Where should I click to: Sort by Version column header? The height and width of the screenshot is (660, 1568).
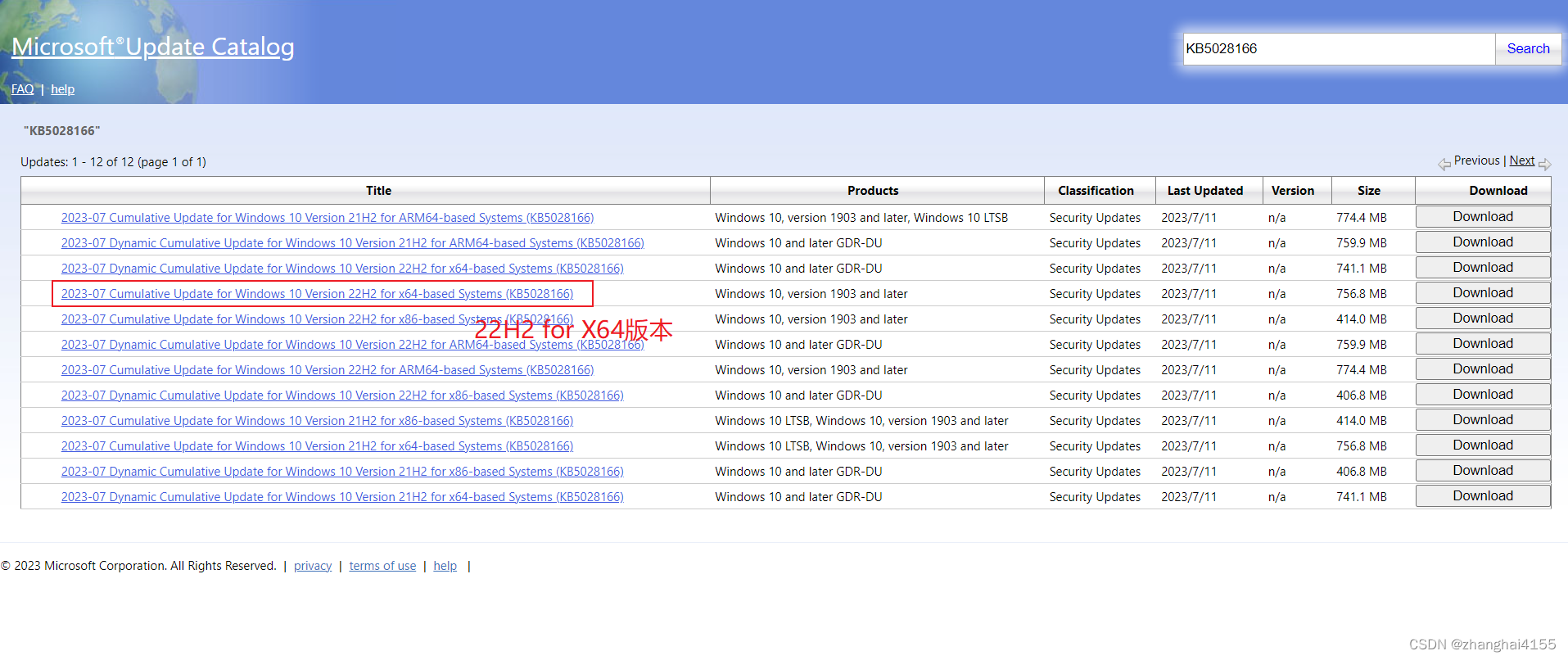click(x=1293, y=191)
